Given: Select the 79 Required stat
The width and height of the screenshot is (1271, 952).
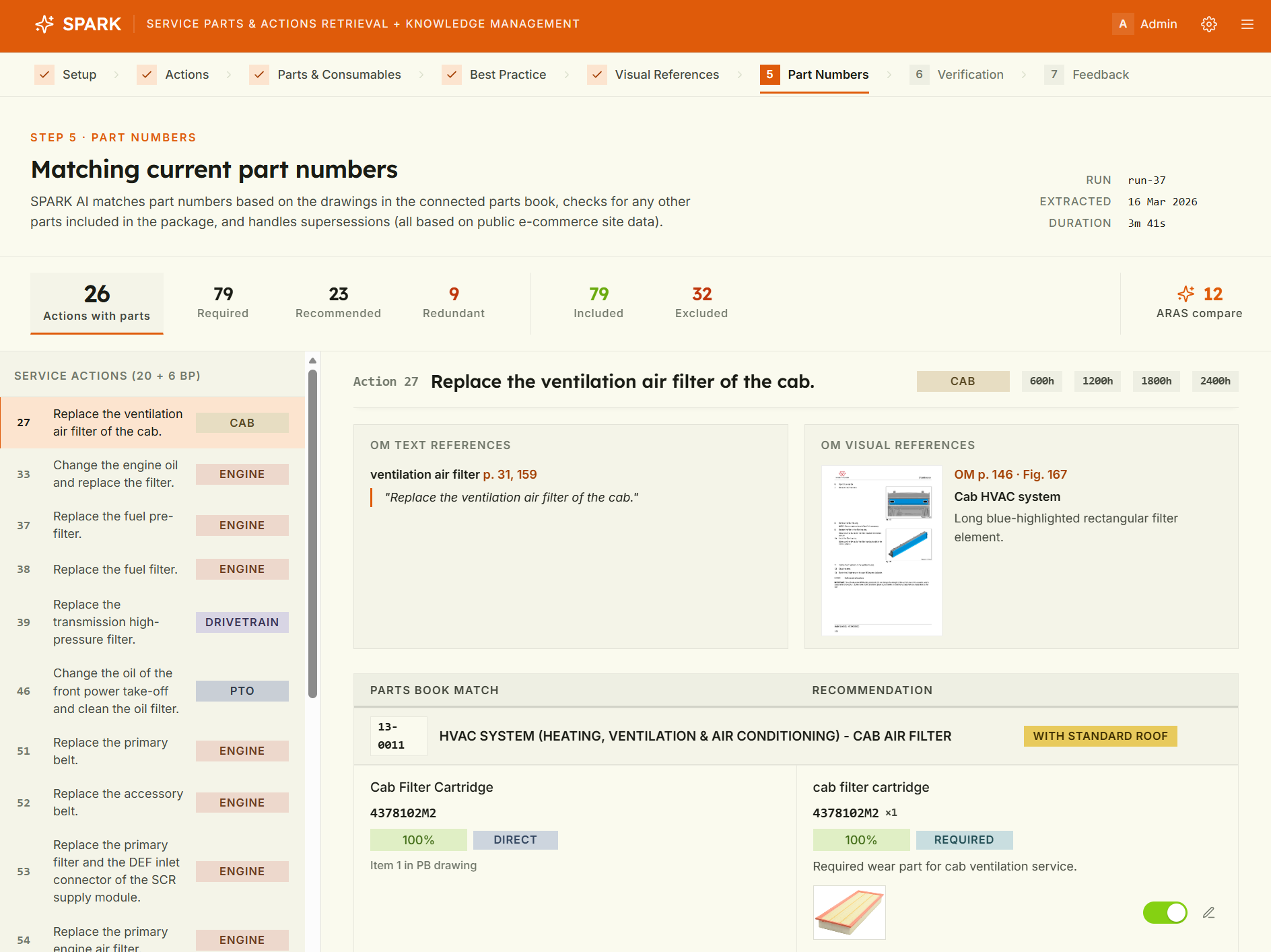Looking at the screenshot, I should (x=223, y=302).
